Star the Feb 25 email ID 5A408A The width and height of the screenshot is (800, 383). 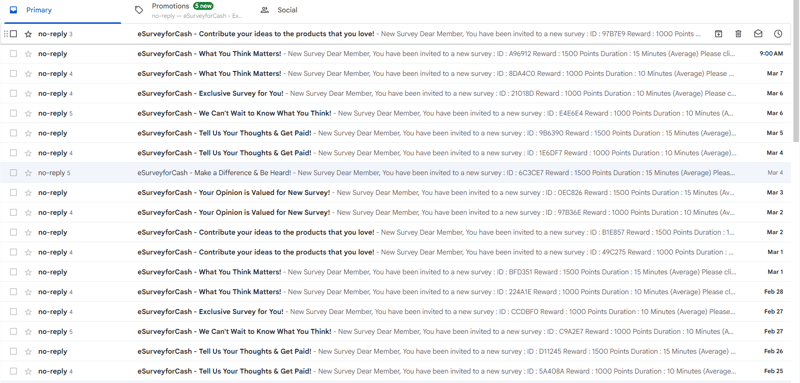tap(28, 371)
